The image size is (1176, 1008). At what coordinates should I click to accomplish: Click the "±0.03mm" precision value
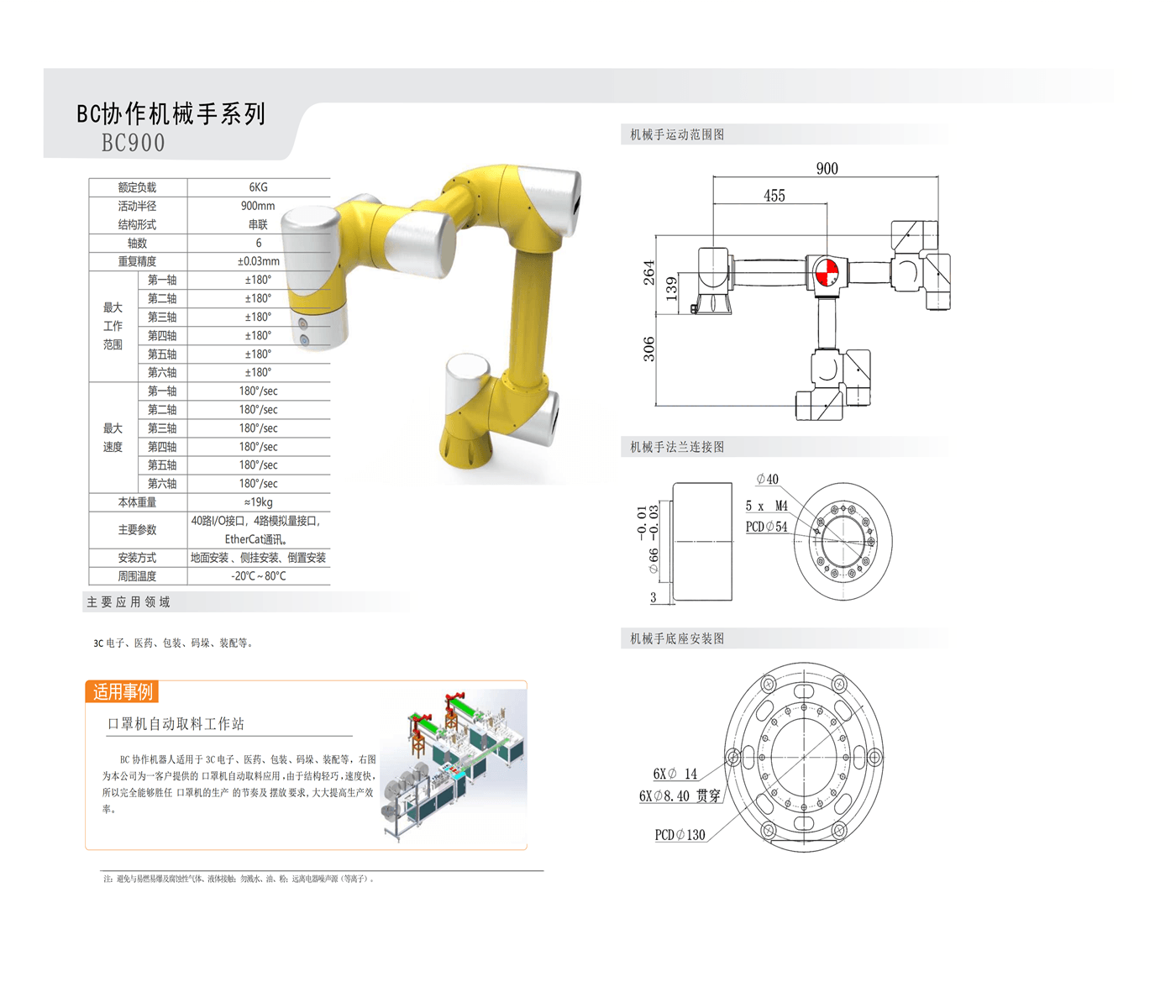point(258,261)
